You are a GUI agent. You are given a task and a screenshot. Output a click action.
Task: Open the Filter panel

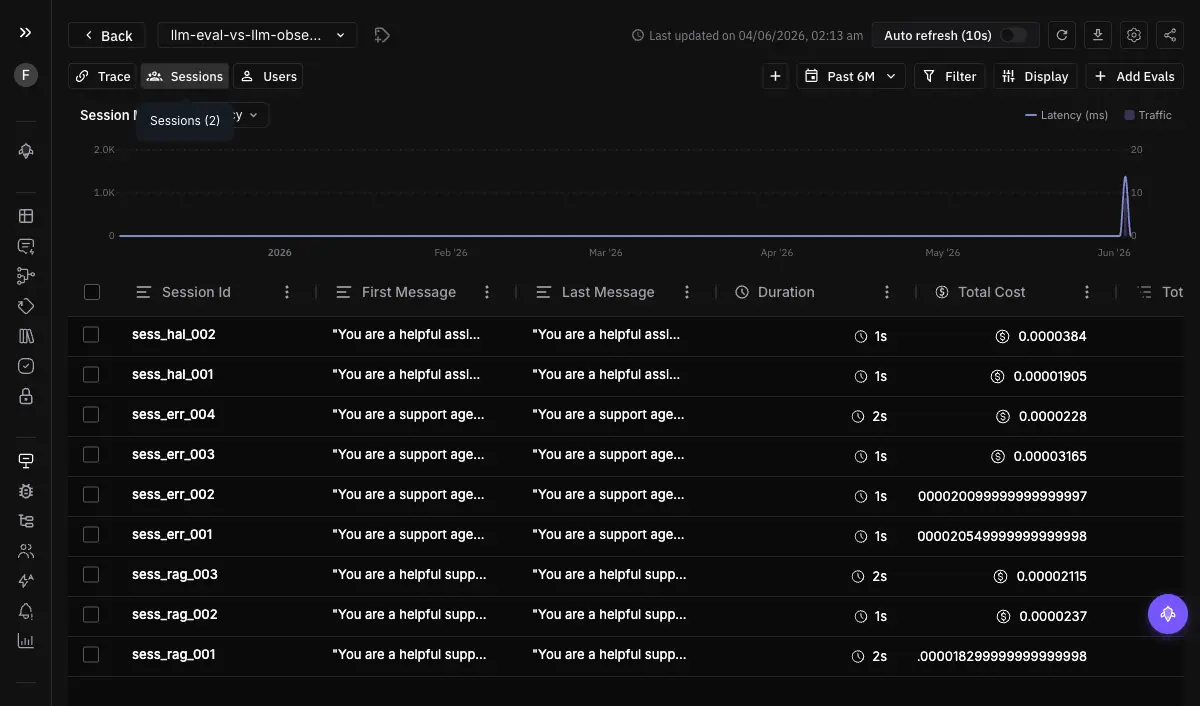950,76
